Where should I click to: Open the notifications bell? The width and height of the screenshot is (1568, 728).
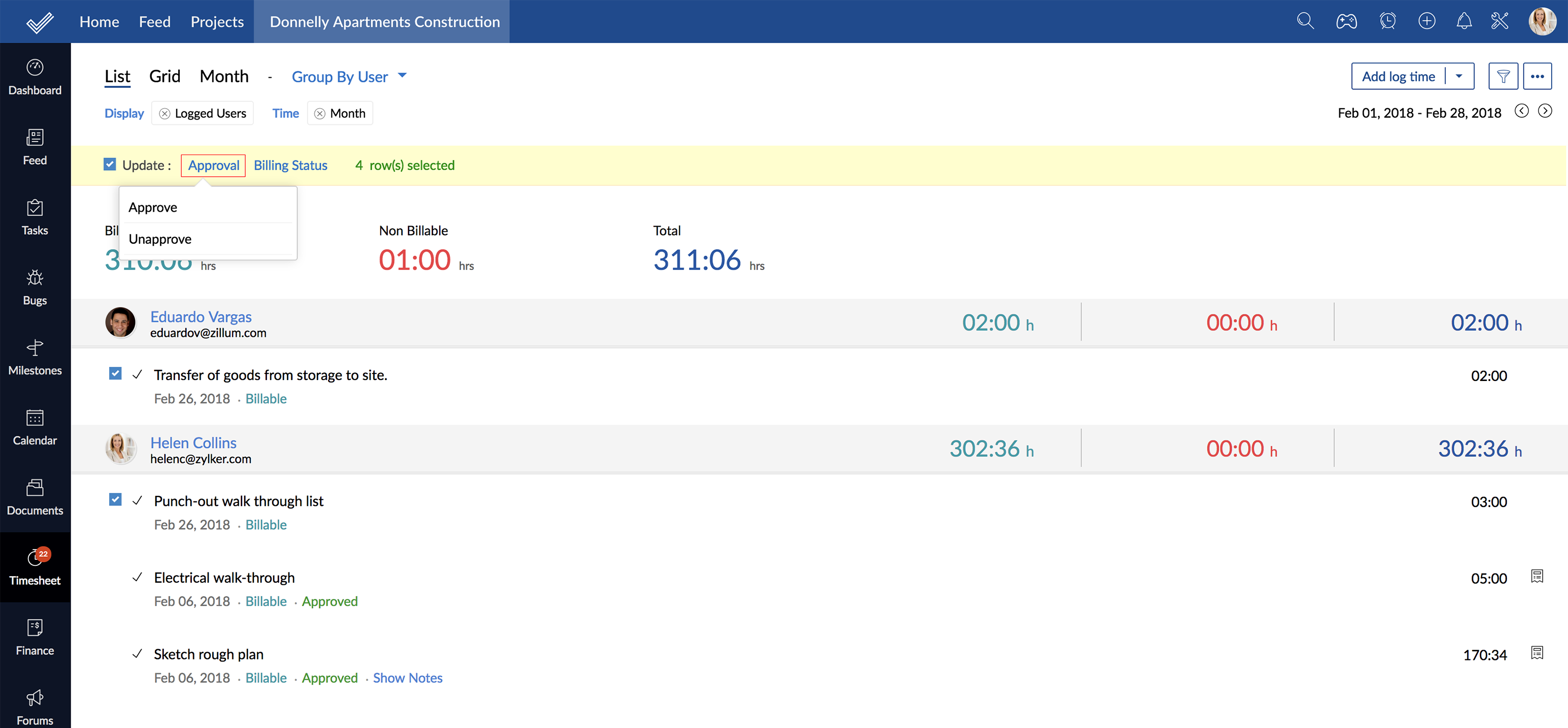click(x=1463, y=21)
